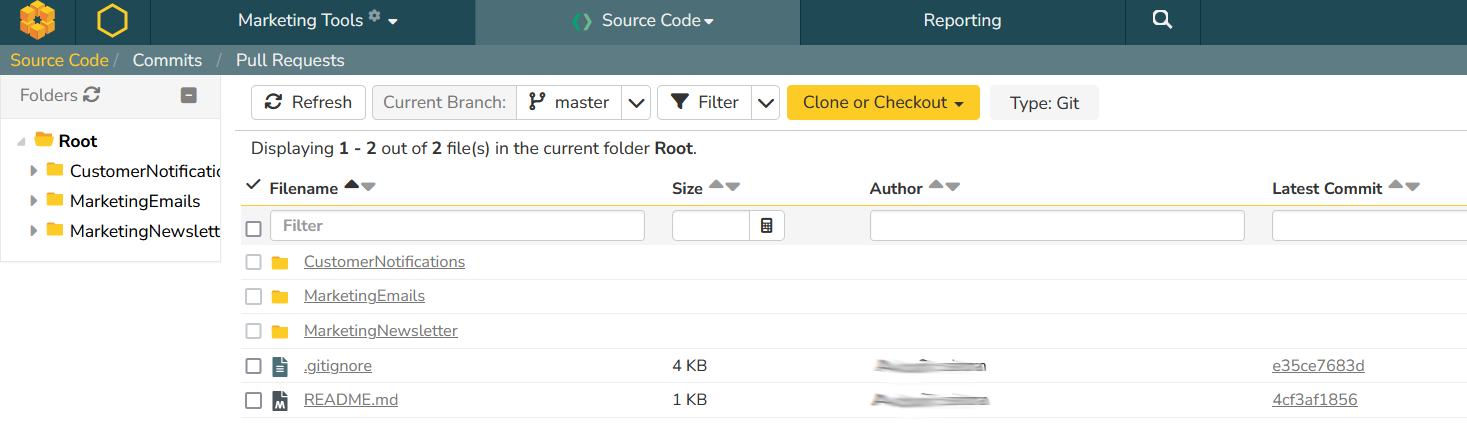Sort by Filename column header

(304, 188)
